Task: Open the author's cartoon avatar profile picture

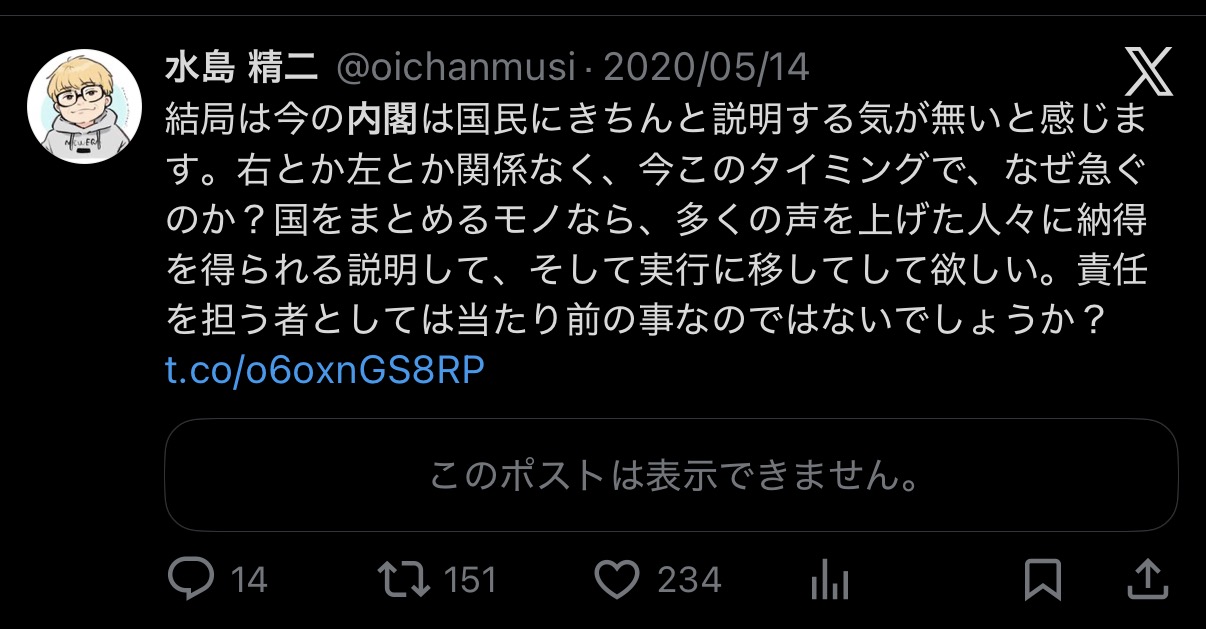Action: click(x=84, y=107)
